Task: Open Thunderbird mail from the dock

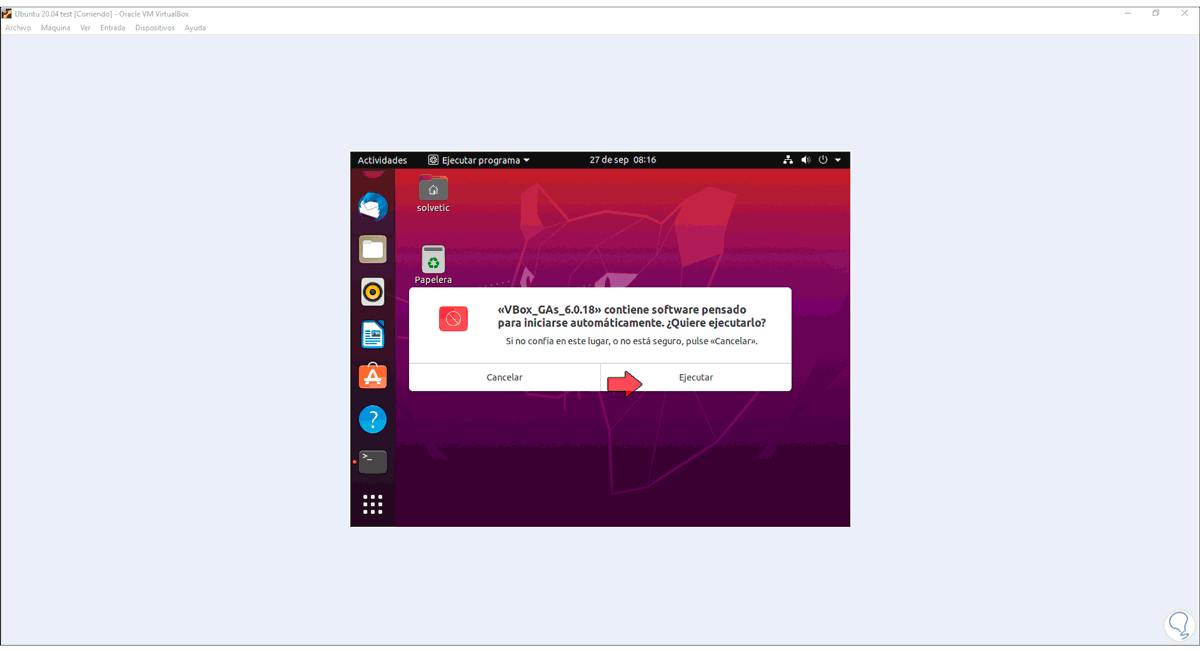Action: pos(373,207)
